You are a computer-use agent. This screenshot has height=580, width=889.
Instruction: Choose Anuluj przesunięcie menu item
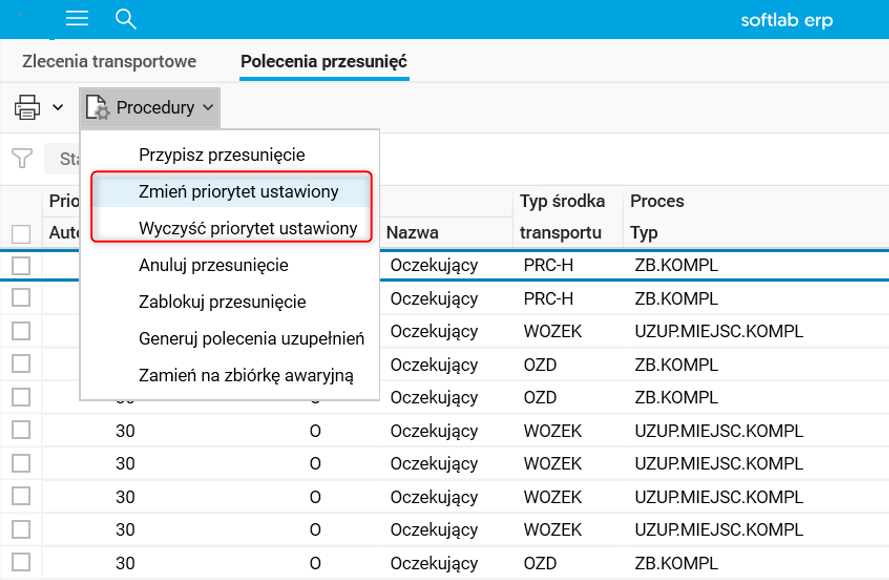coord(214,265)
